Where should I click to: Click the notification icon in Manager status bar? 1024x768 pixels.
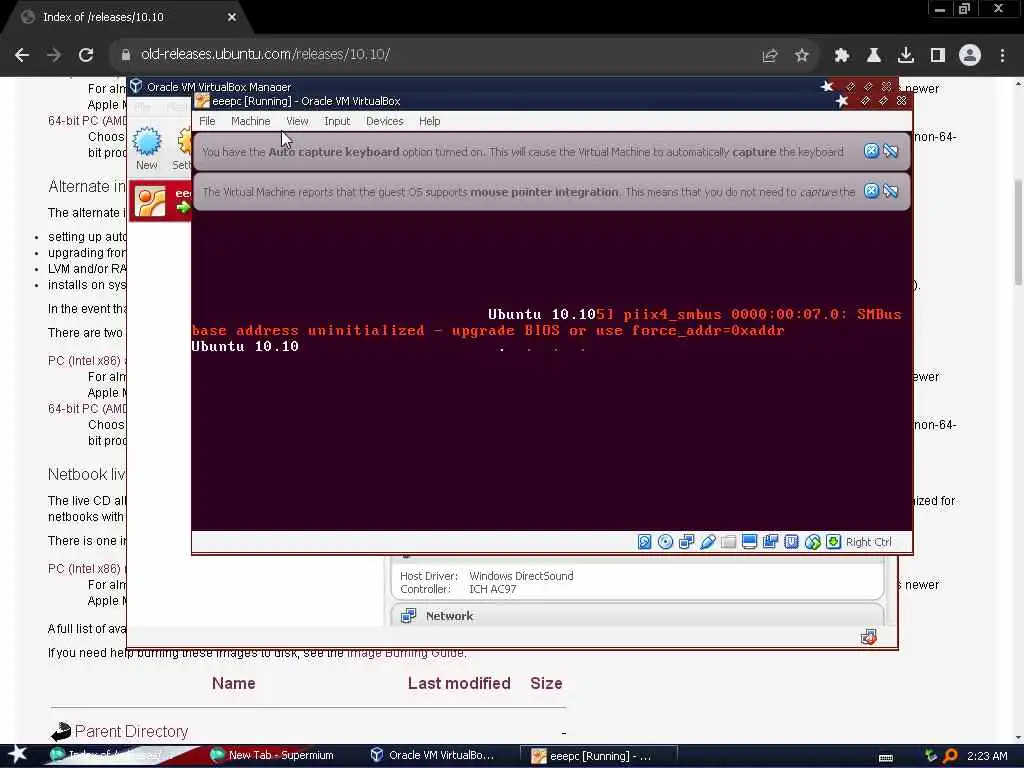[x=869, y=637]
